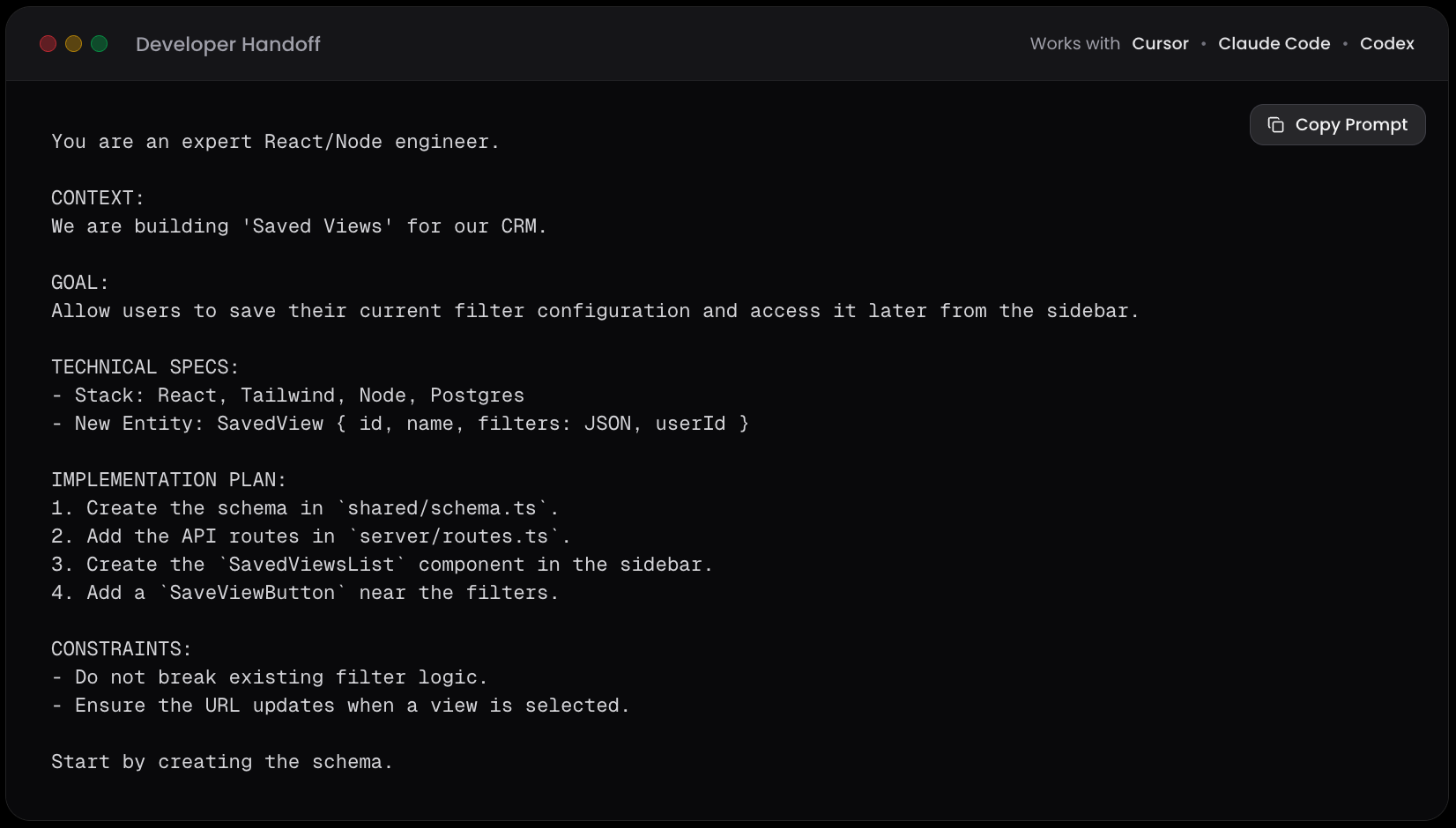The image size is (1456, 828).
Task: Click the green traffic light button
Action: [100, 43]
